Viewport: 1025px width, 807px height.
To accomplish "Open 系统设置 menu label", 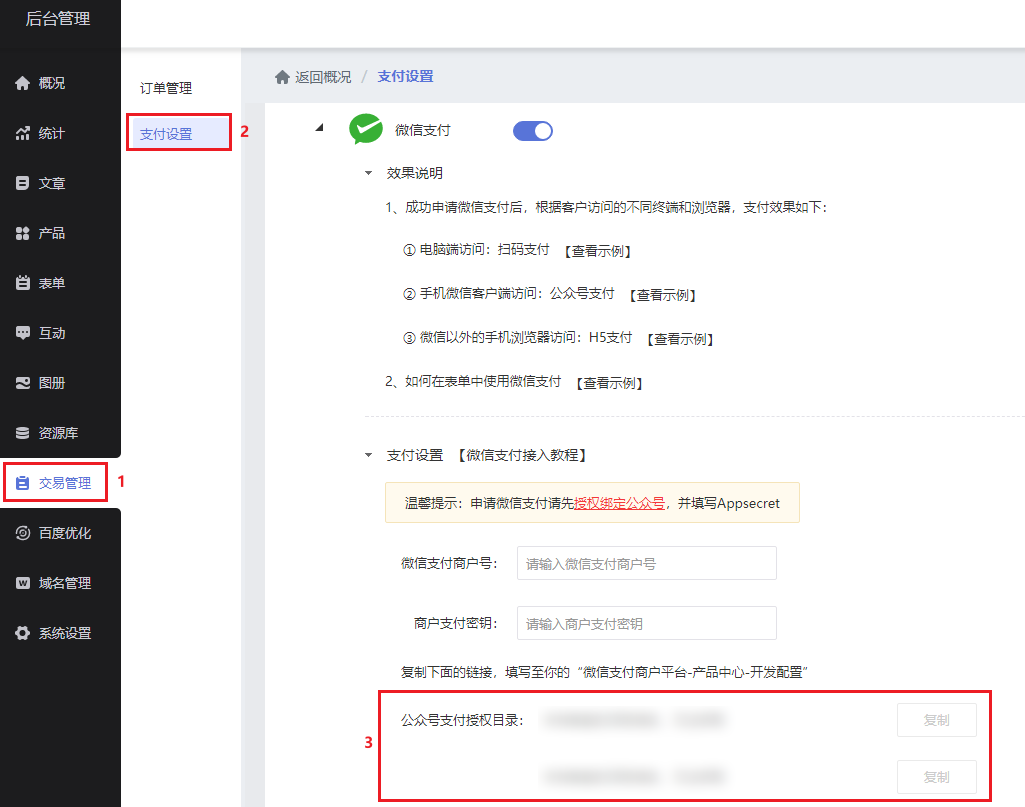I will [65, 633].
